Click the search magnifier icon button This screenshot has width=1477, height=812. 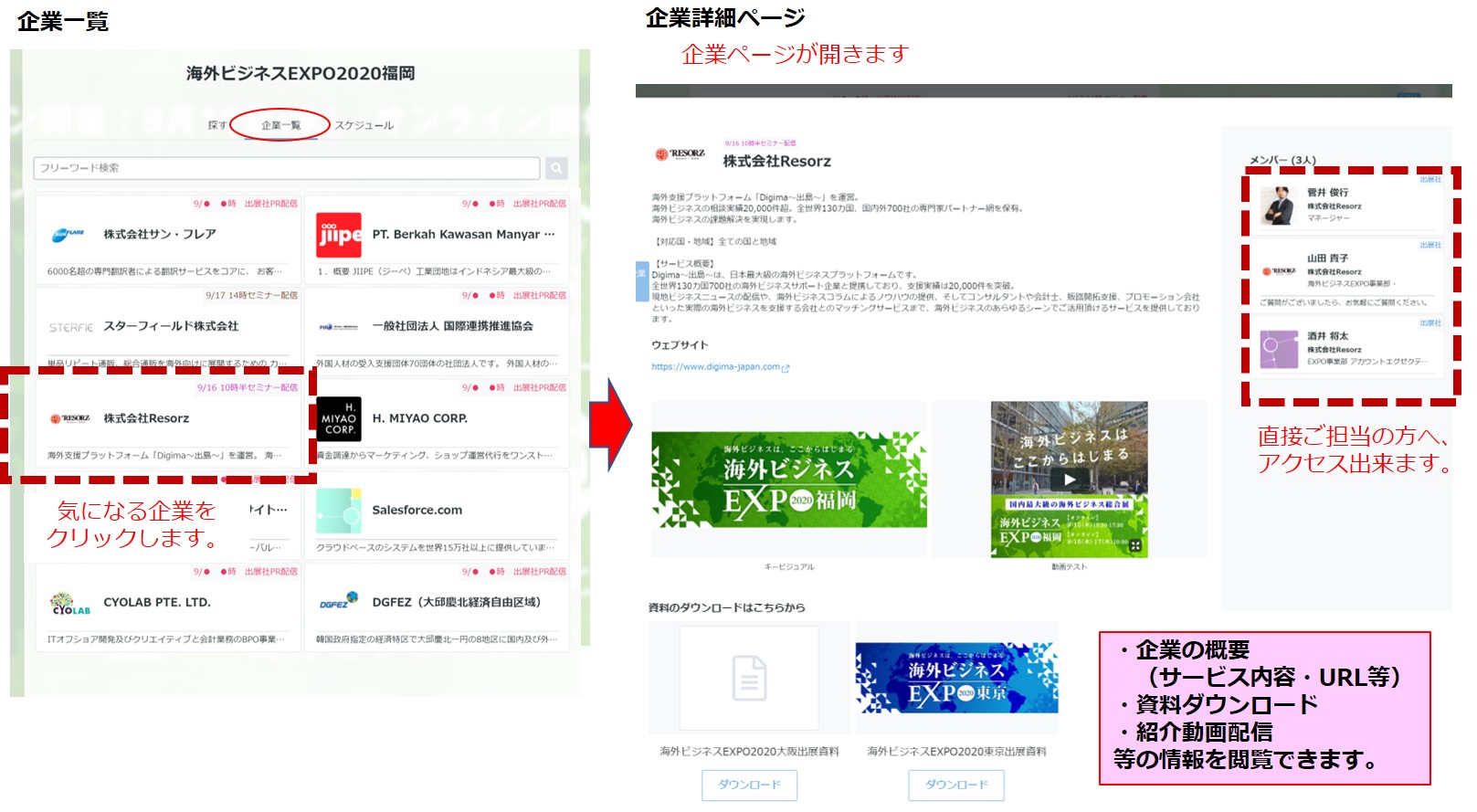(x=556, y=168)
